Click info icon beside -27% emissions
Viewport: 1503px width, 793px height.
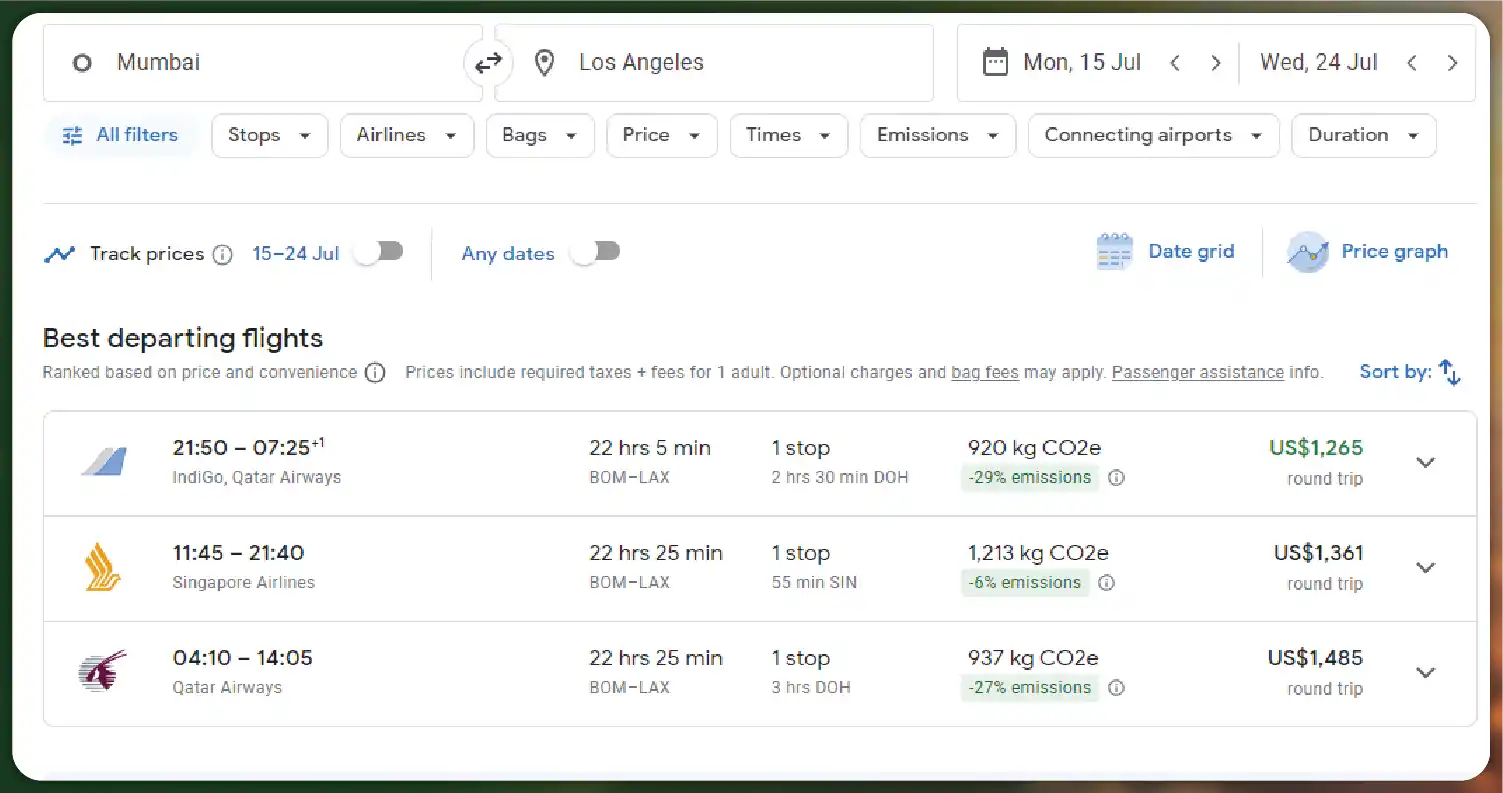(1116, 688)
